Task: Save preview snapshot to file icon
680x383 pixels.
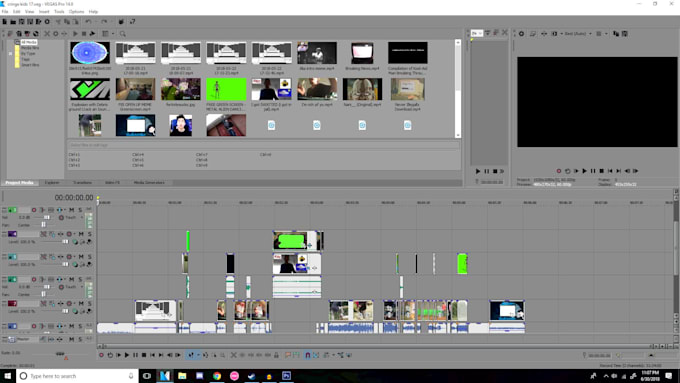Action: (x=624, y=34)
